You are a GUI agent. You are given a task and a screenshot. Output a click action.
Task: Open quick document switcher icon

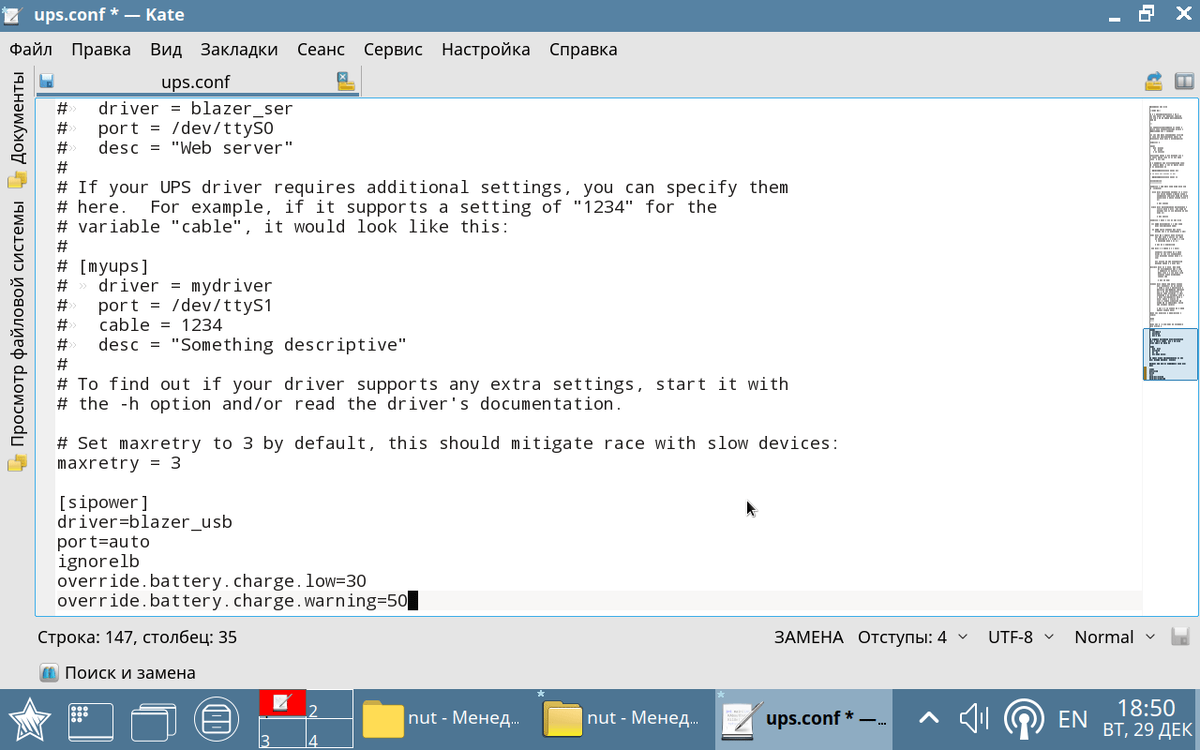coord(1154,81)
